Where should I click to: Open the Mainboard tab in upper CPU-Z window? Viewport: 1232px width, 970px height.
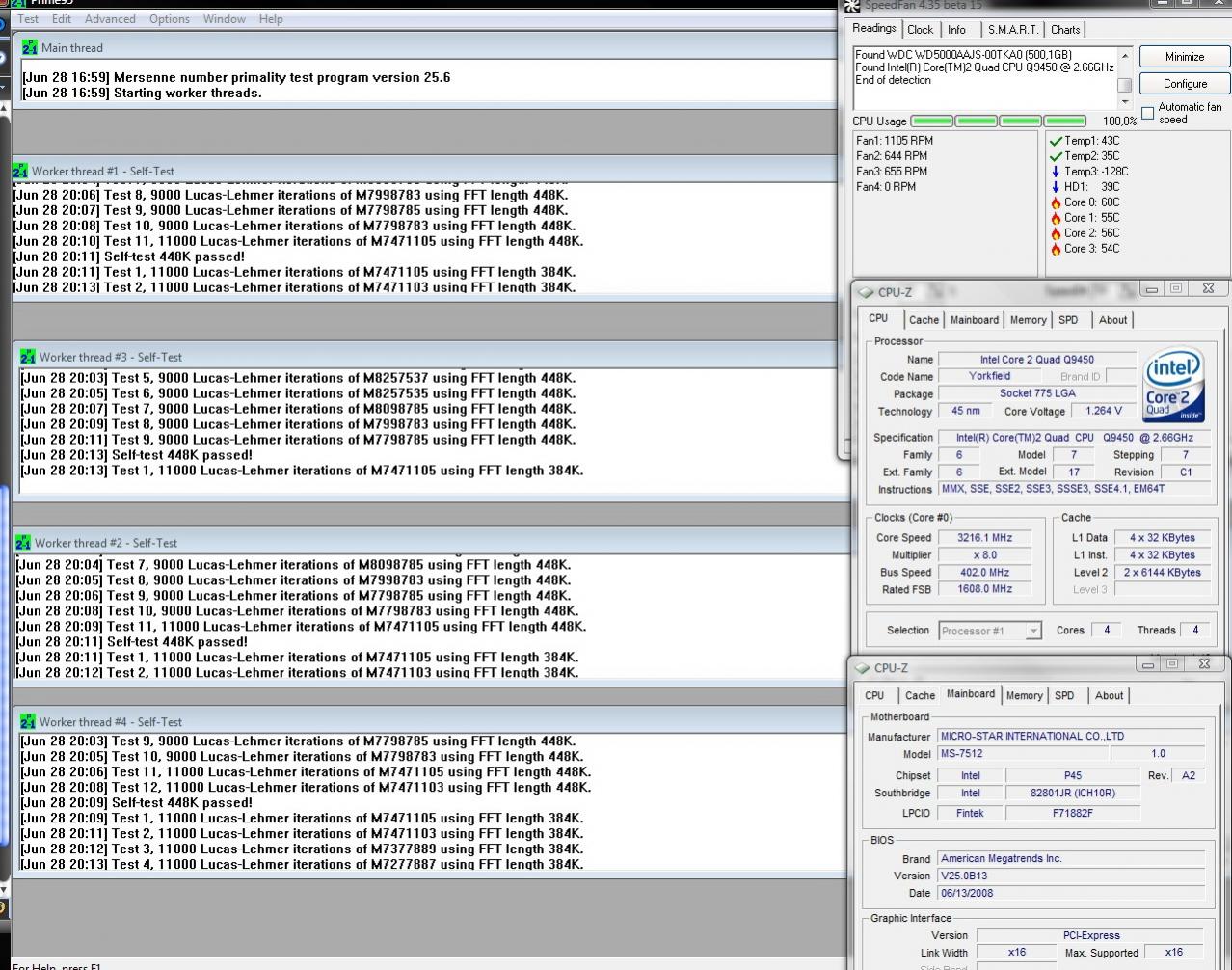pos(975,320)
